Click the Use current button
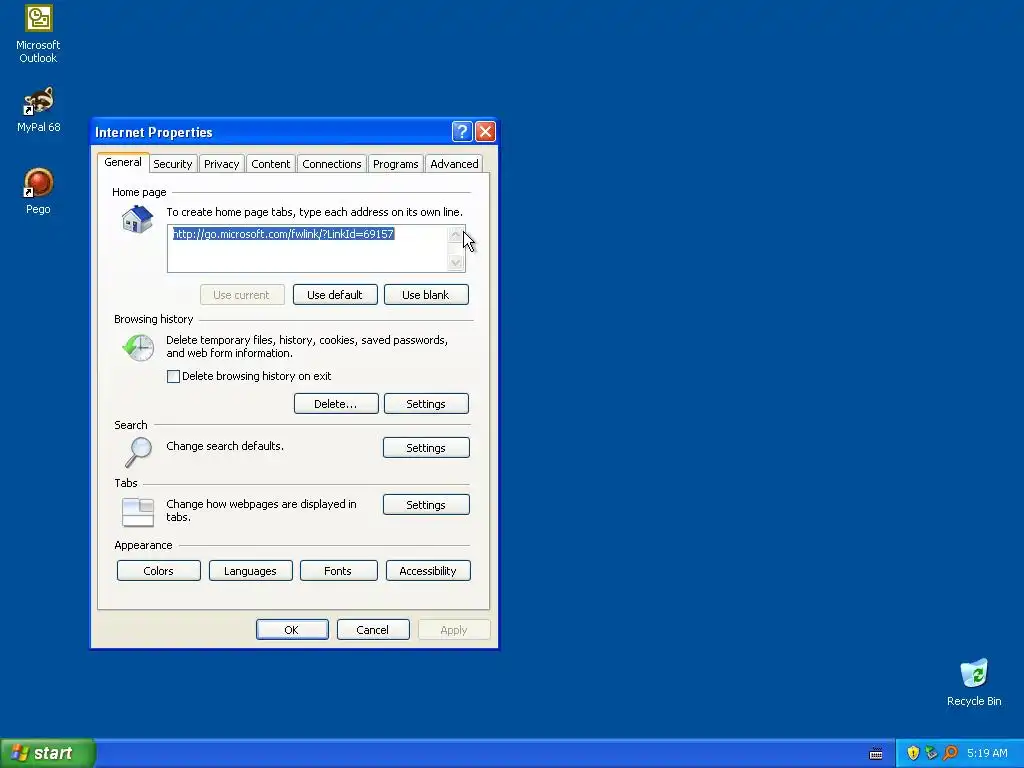 point(242,295)
